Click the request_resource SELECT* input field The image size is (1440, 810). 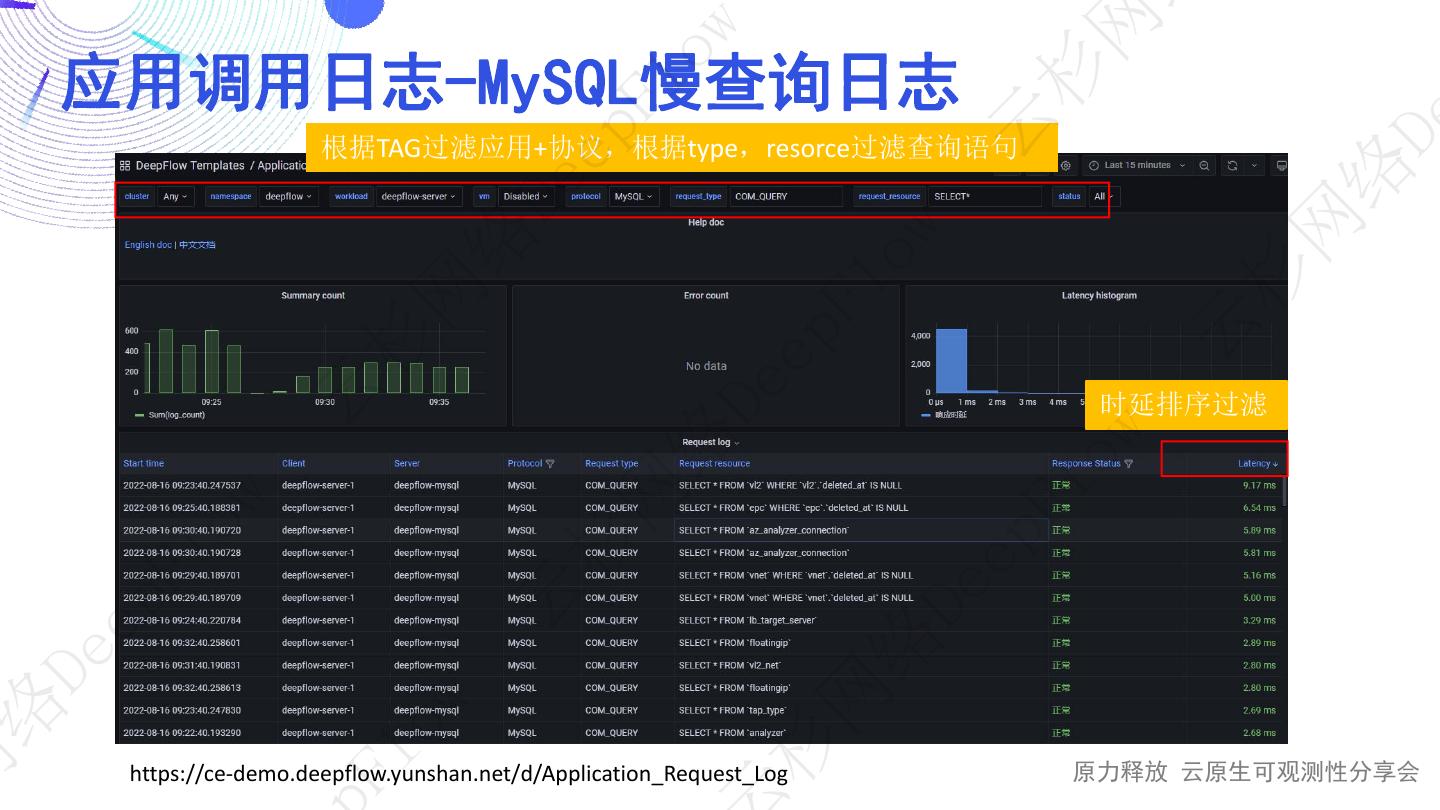coord(984,197)
